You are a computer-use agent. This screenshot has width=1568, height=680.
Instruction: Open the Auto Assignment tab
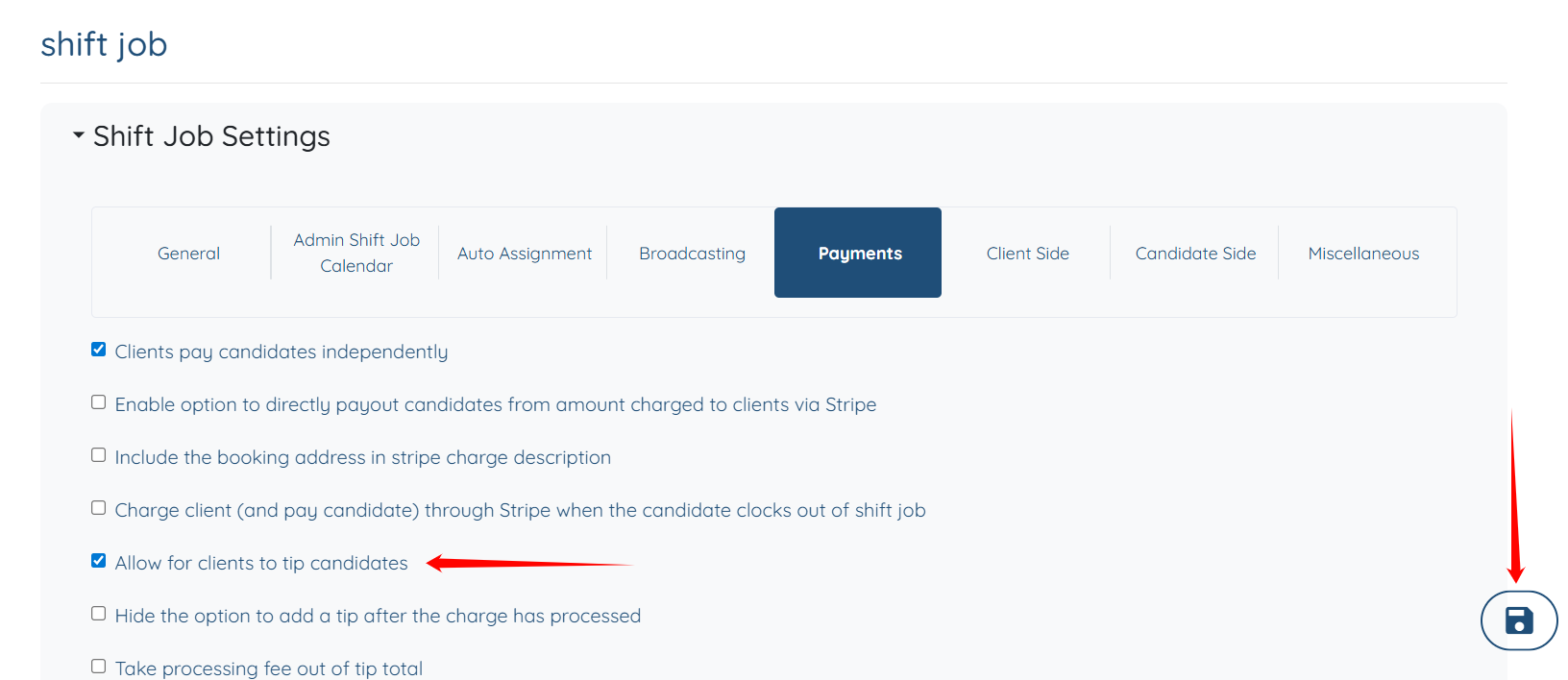click(x=525, y=254)
